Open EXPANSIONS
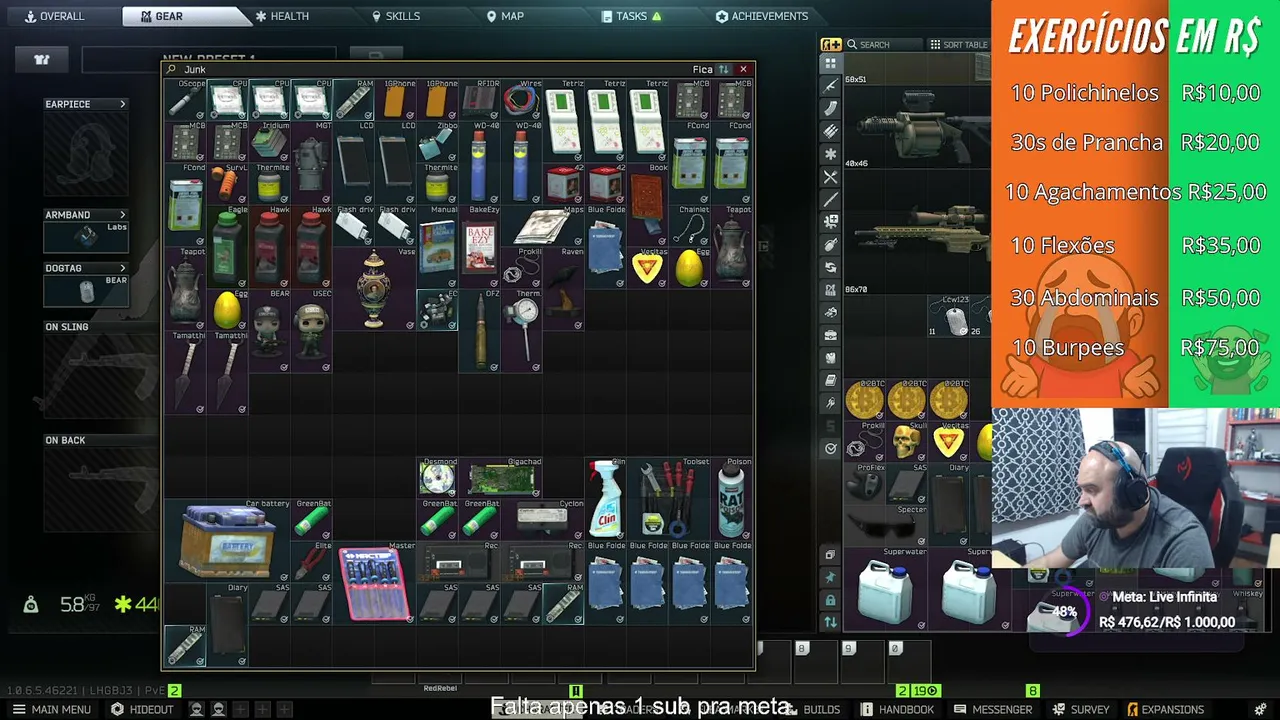 click(x=1165, y=709)
